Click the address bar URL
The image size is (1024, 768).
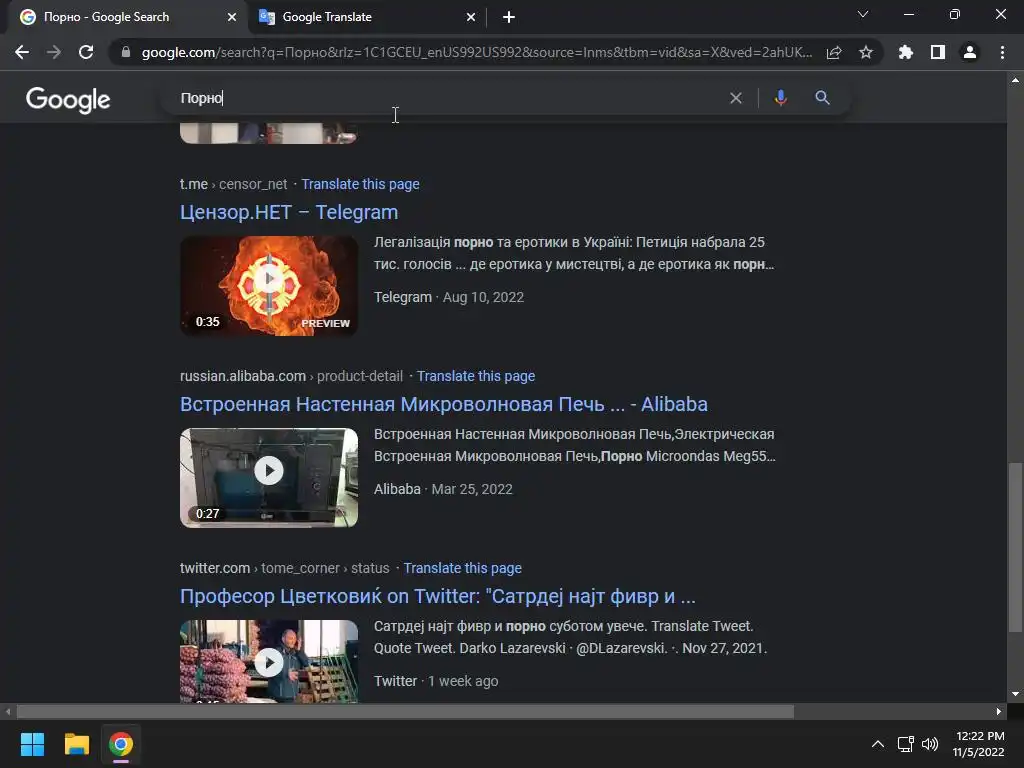477,52
